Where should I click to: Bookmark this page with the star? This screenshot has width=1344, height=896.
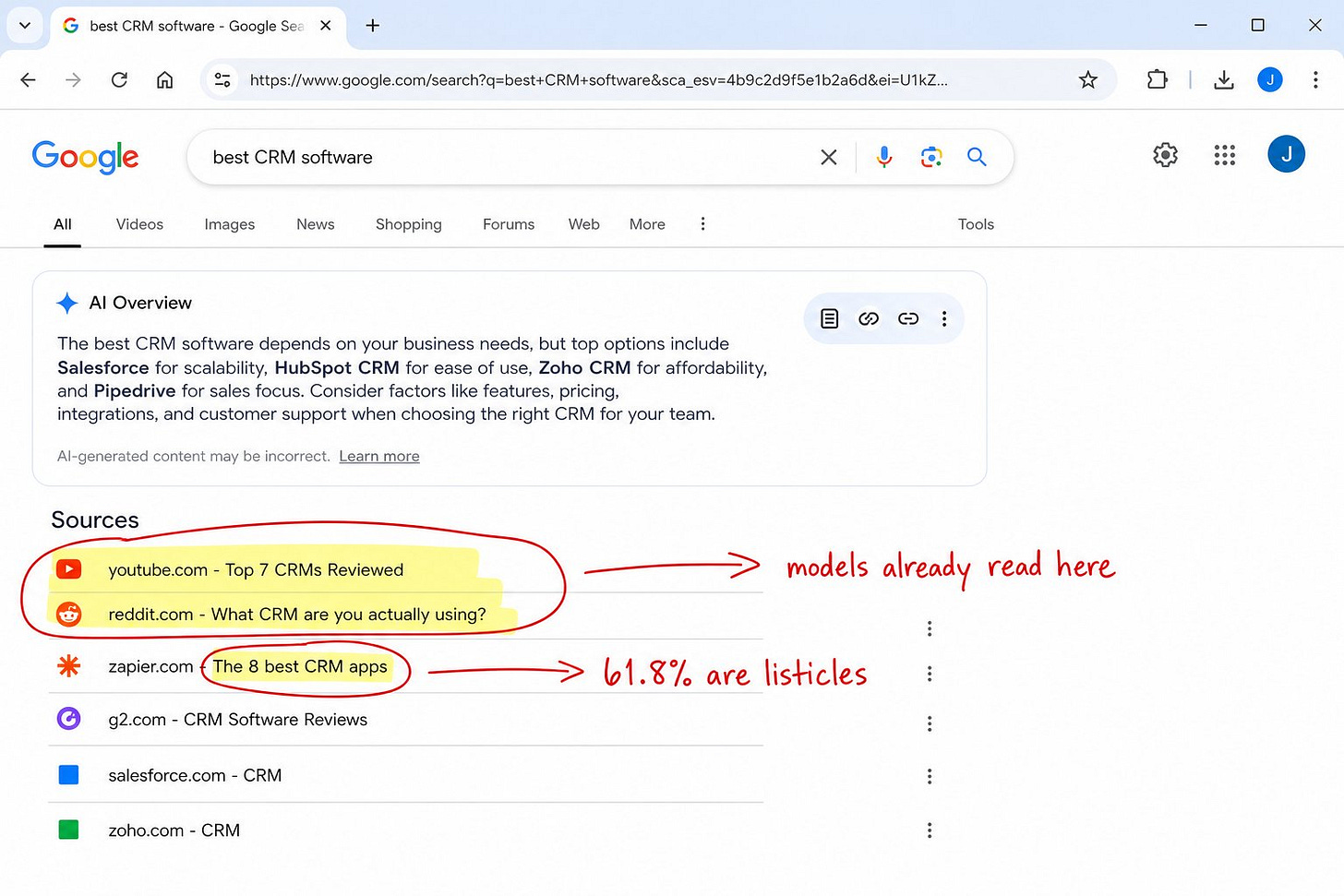pyautogui.click(x=1088, y=80)
